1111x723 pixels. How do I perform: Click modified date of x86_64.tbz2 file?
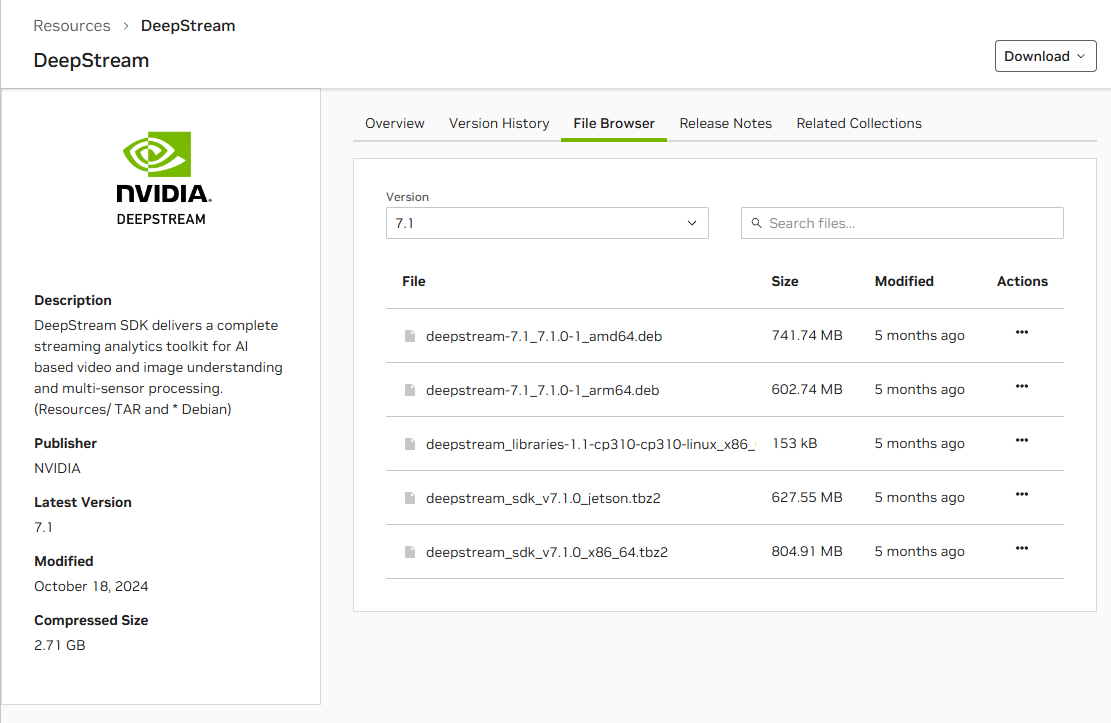919,551
